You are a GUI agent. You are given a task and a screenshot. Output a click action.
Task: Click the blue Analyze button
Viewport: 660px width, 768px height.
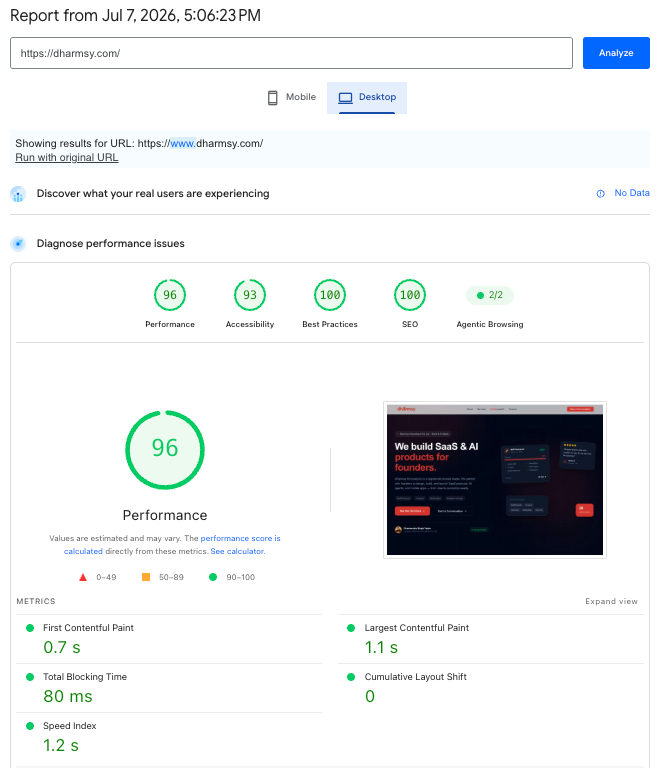click(x=616, y=53)
